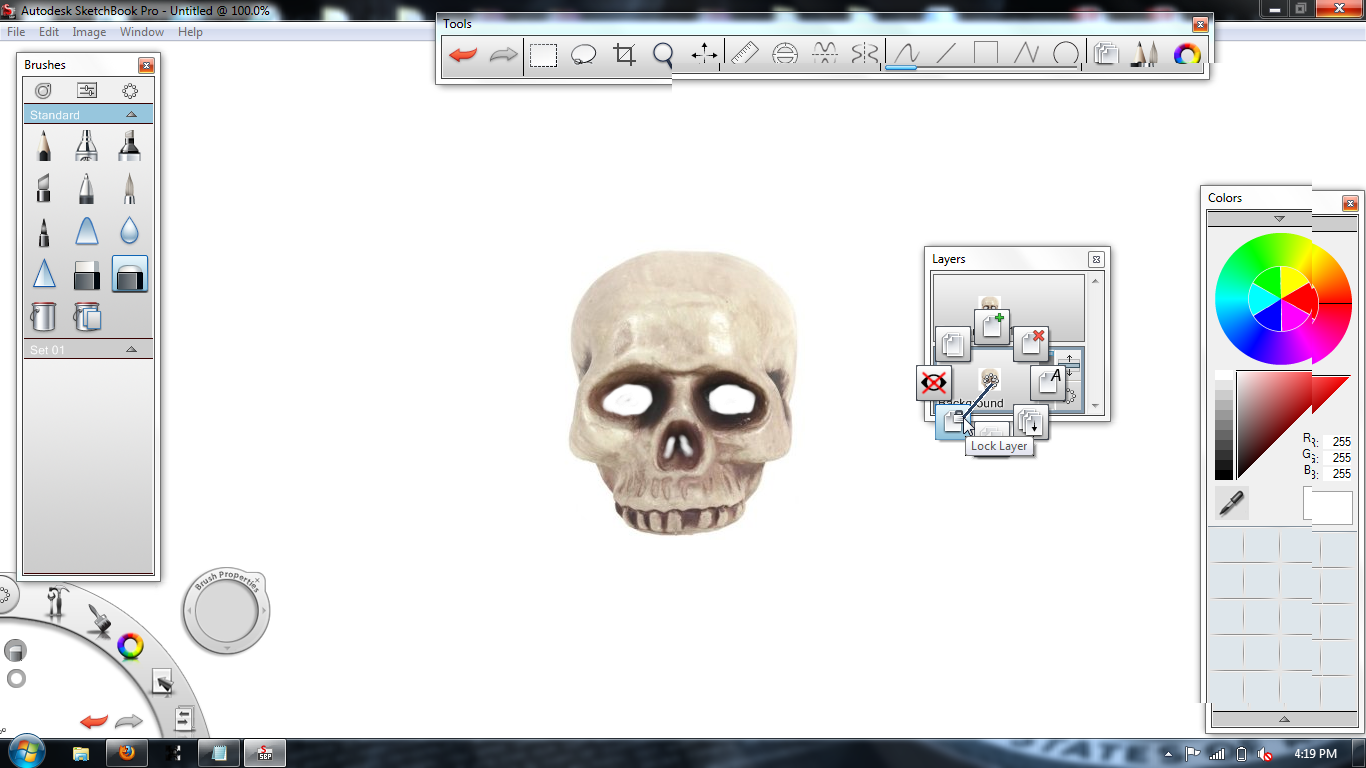Image resolution: width=1366 pixels, height=768 pixels.
Task: Select the Airbrush in Brushes palette
Action: [x=87, y=146]
